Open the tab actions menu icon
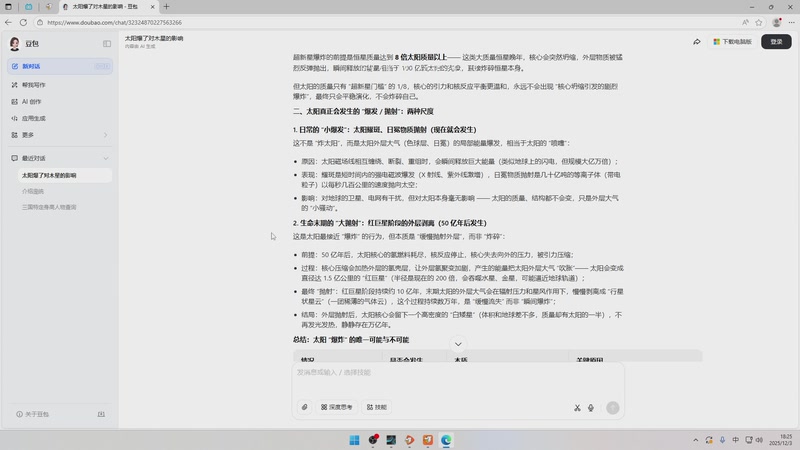The height and width of the screenshot is (450, 800). click(x=8, y=7)
